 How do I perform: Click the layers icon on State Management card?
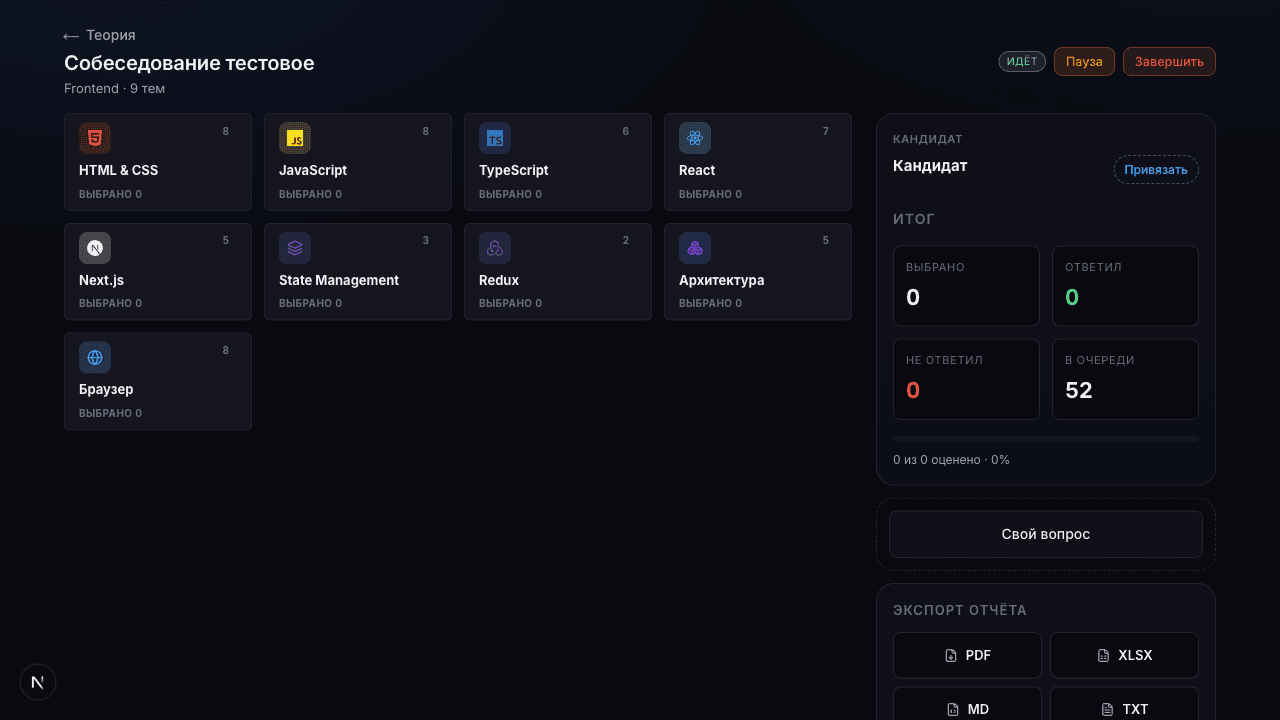[295, 248]
